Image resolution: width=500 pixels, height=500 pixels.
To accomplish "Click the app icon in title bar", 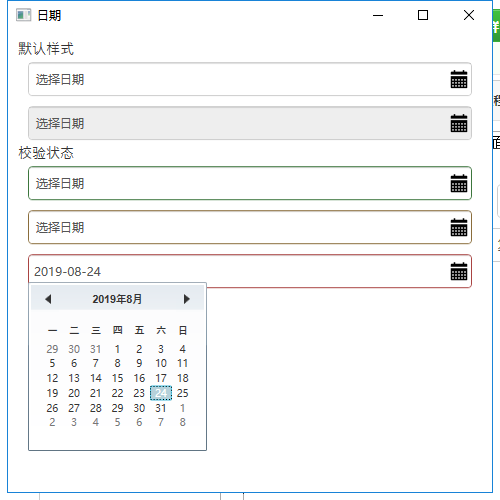I will (23, 15).
